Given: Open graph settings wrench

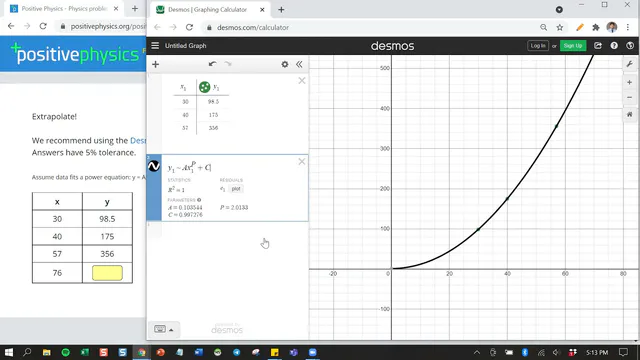Looking at the screenshot, I should (x=629, y=64).
